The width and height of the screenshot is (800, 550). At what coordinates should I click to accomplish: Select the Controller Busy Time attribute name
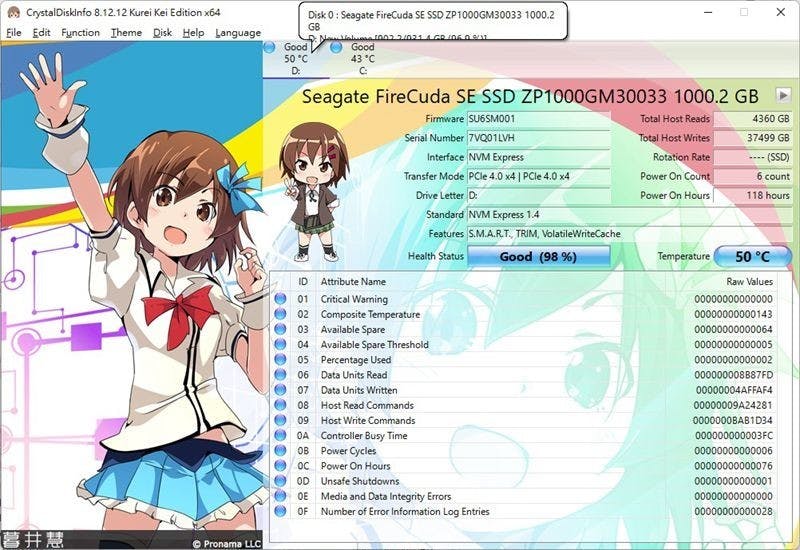(364, 436)
